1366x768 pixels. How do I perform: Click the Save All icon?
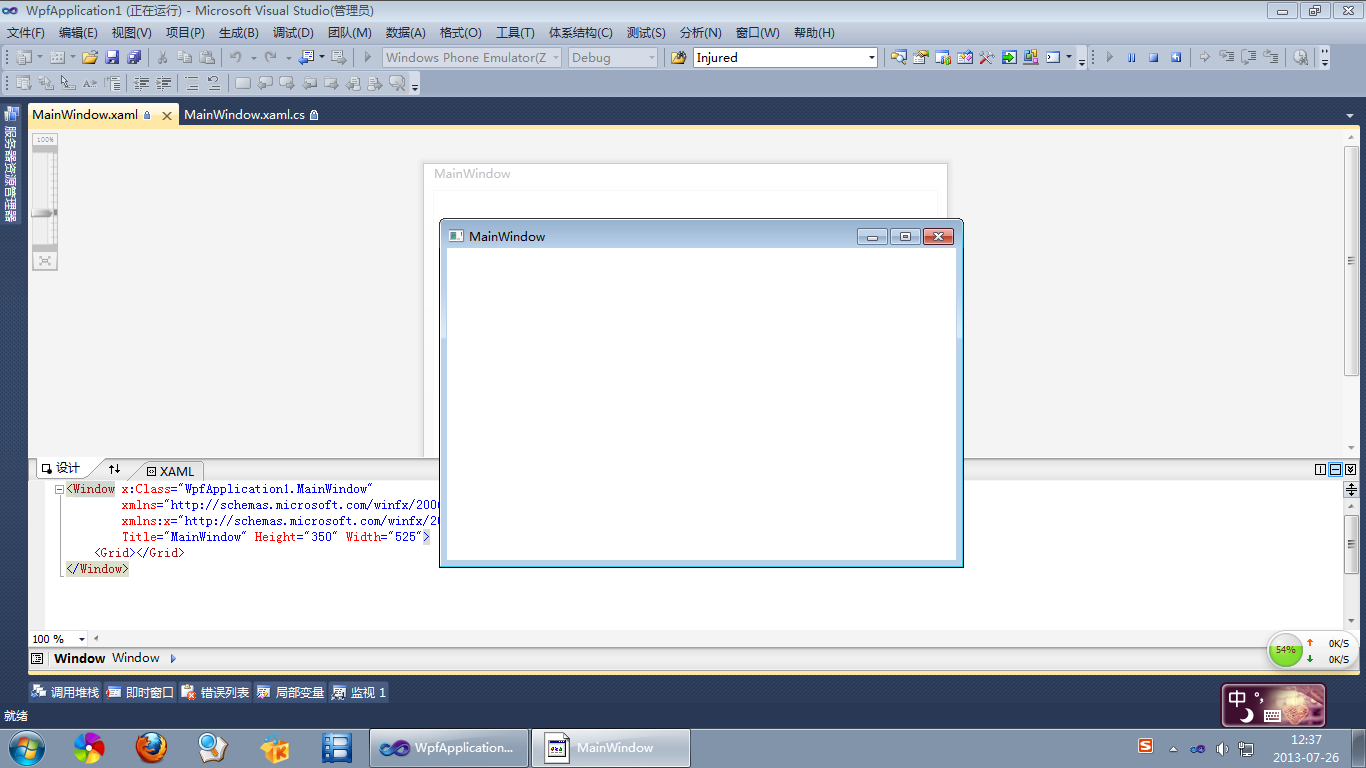tap(133, 58)
